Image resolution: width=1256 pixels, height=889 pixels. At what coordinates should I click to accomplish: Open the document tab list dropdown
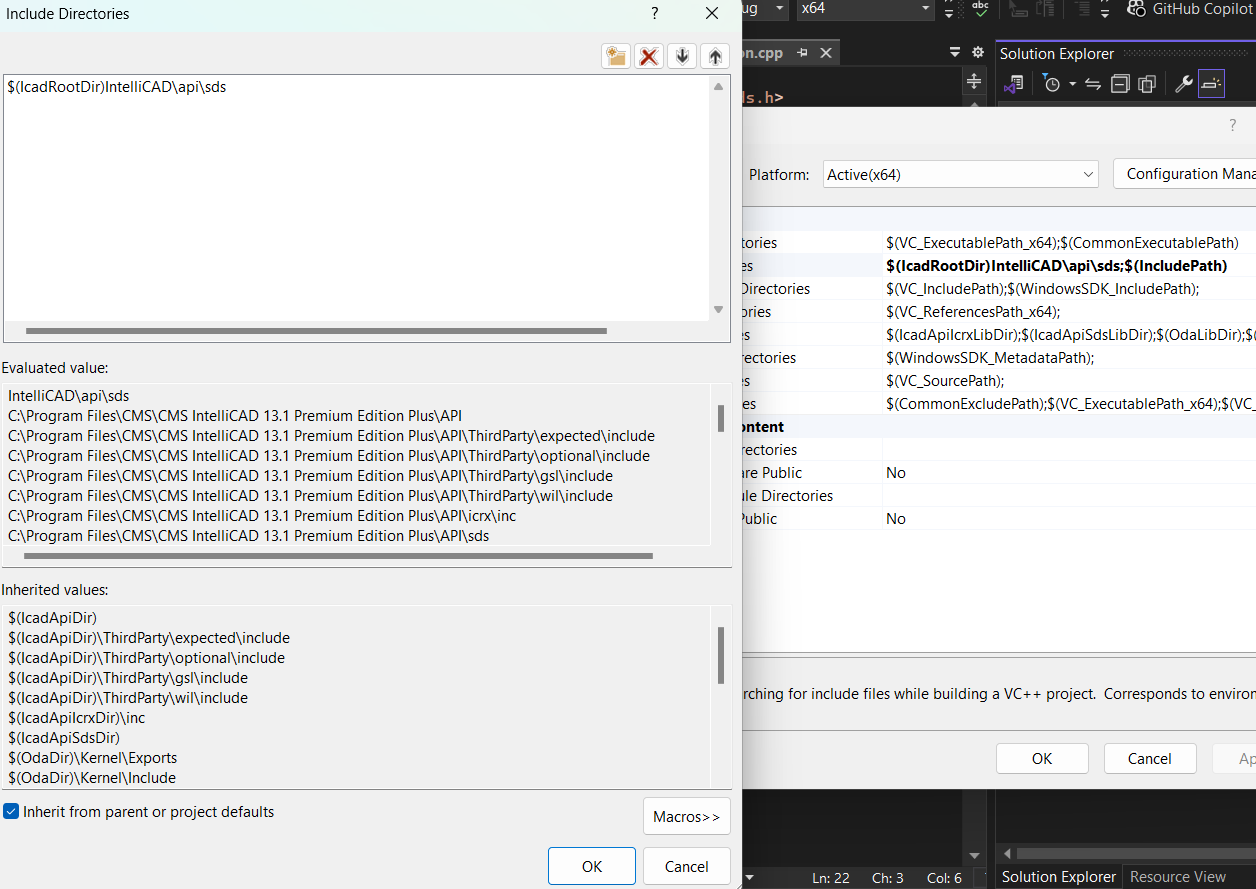pos(957,53)
